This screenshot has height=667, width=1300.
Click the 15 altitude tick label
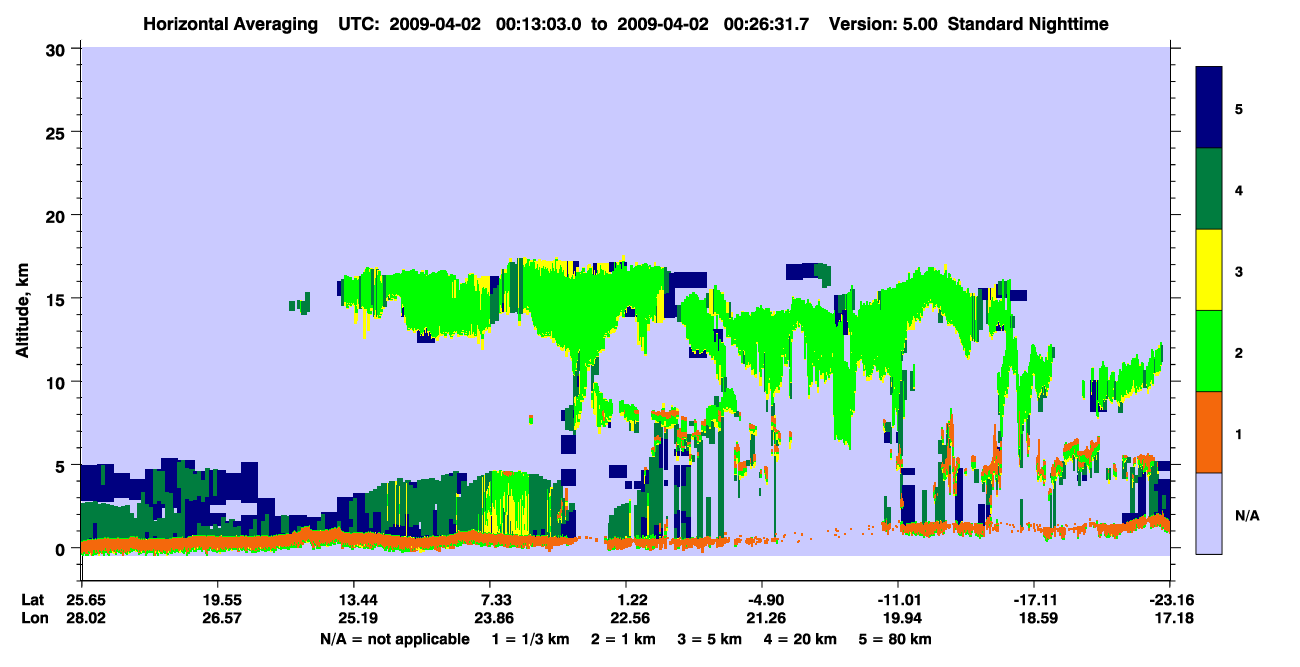[58, 299]
